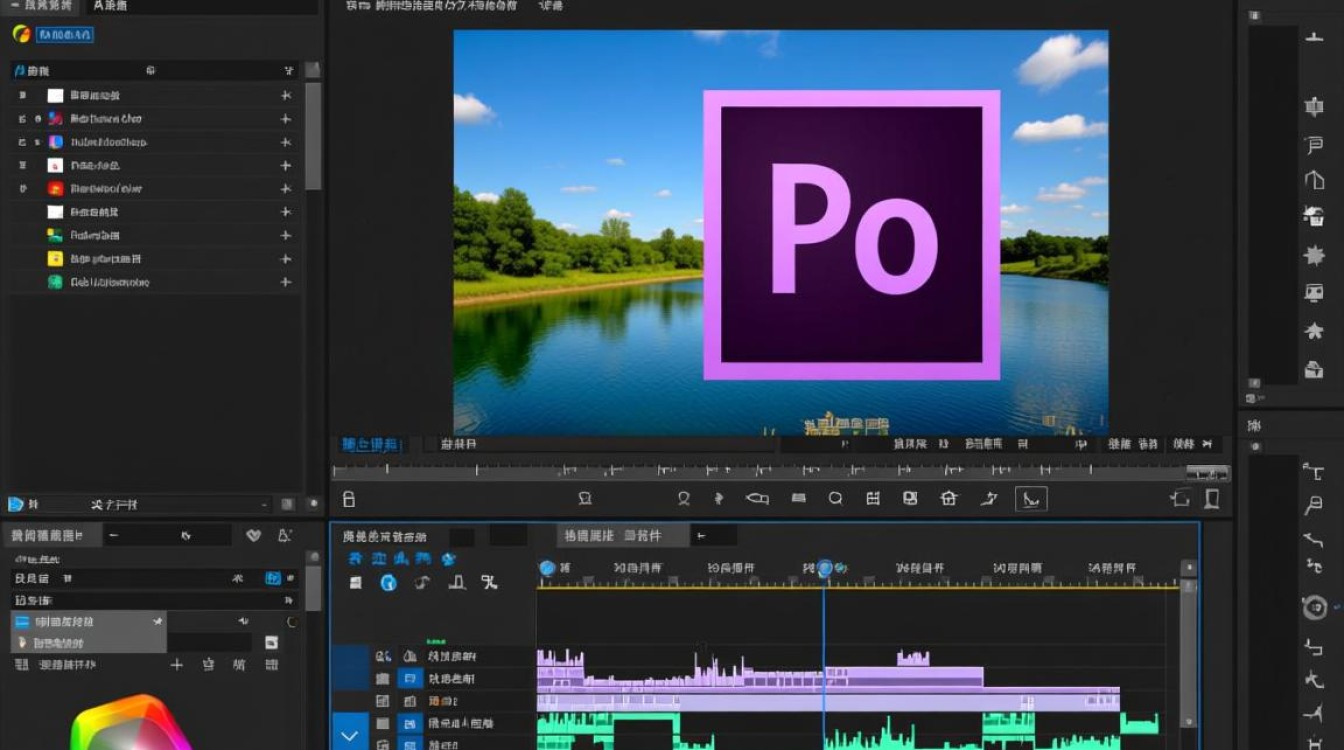
Task: Click the grid icon in the transport bar
Action: click(x=873, y=498)
